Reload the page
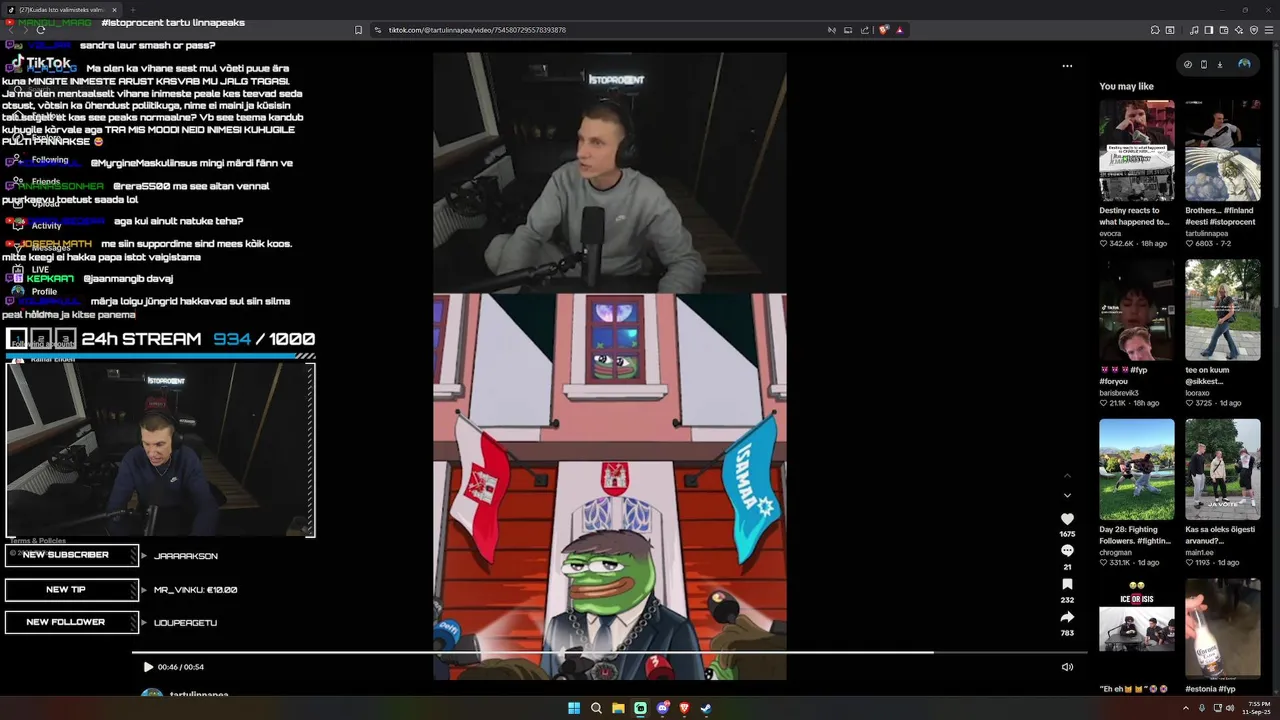 (40, 30)
